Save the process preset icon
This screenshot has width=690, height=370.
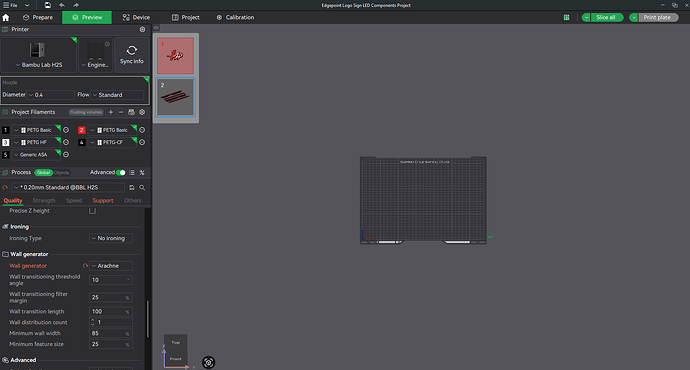132,187
